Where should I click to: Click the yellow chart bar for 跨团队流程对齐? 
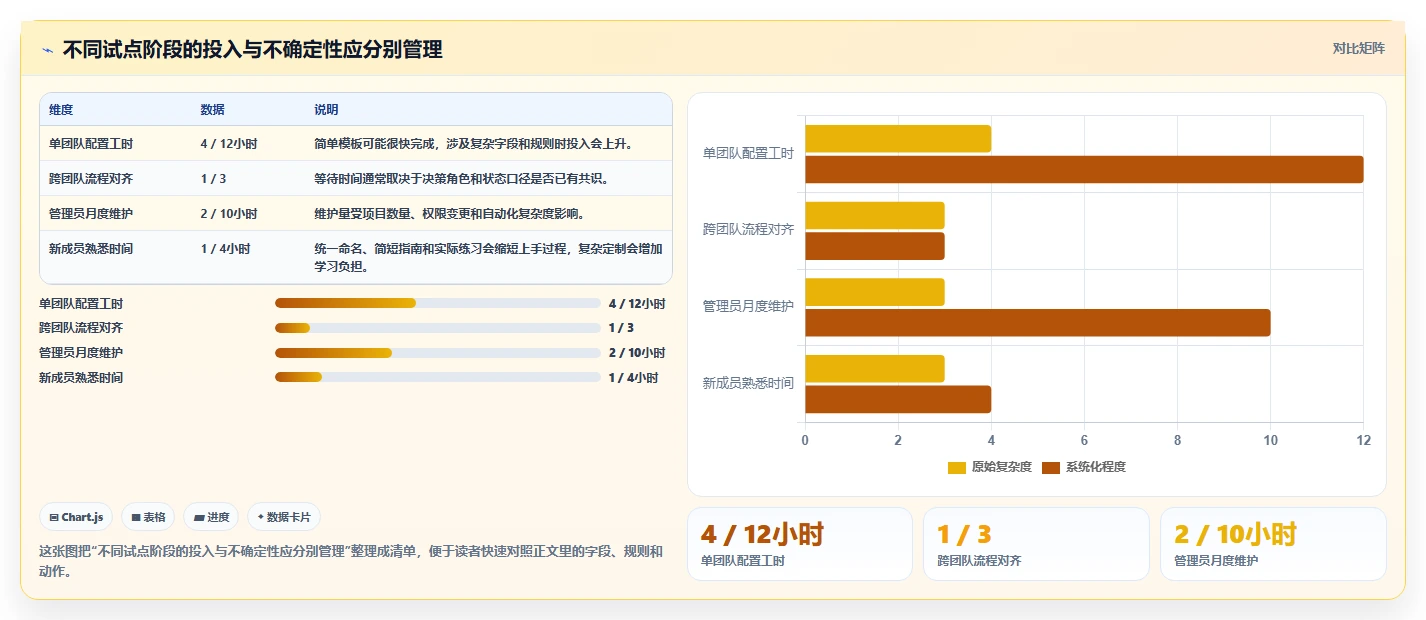click(875, 215)
